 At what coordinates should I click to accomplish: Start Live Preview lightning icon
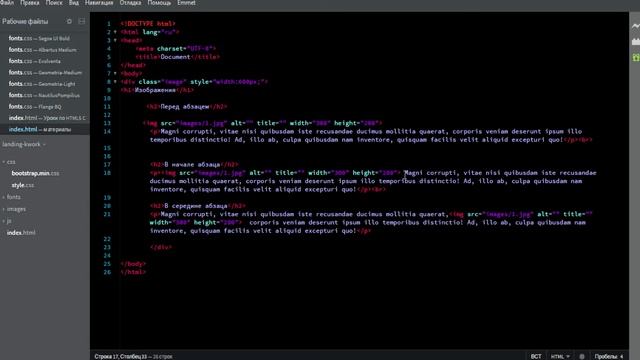636,26
